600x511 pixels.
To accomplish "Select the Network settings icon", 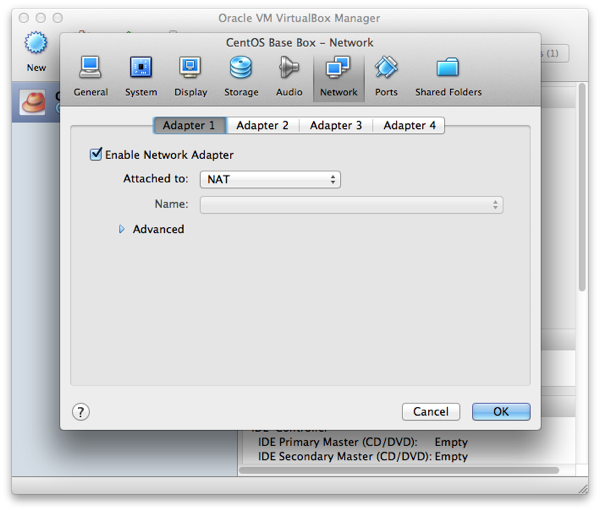I will coord(338,76).
